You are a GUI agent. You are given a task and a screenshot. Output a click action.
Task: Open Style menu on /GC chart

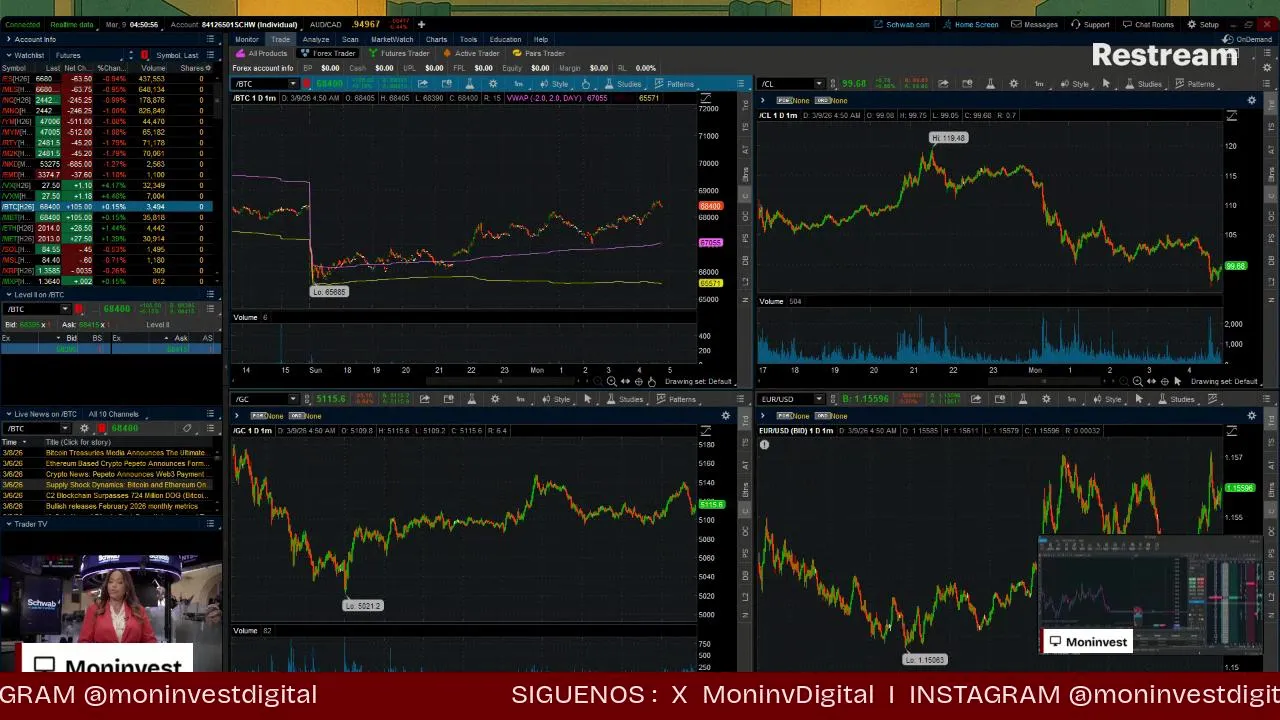[x=557, y=399]
